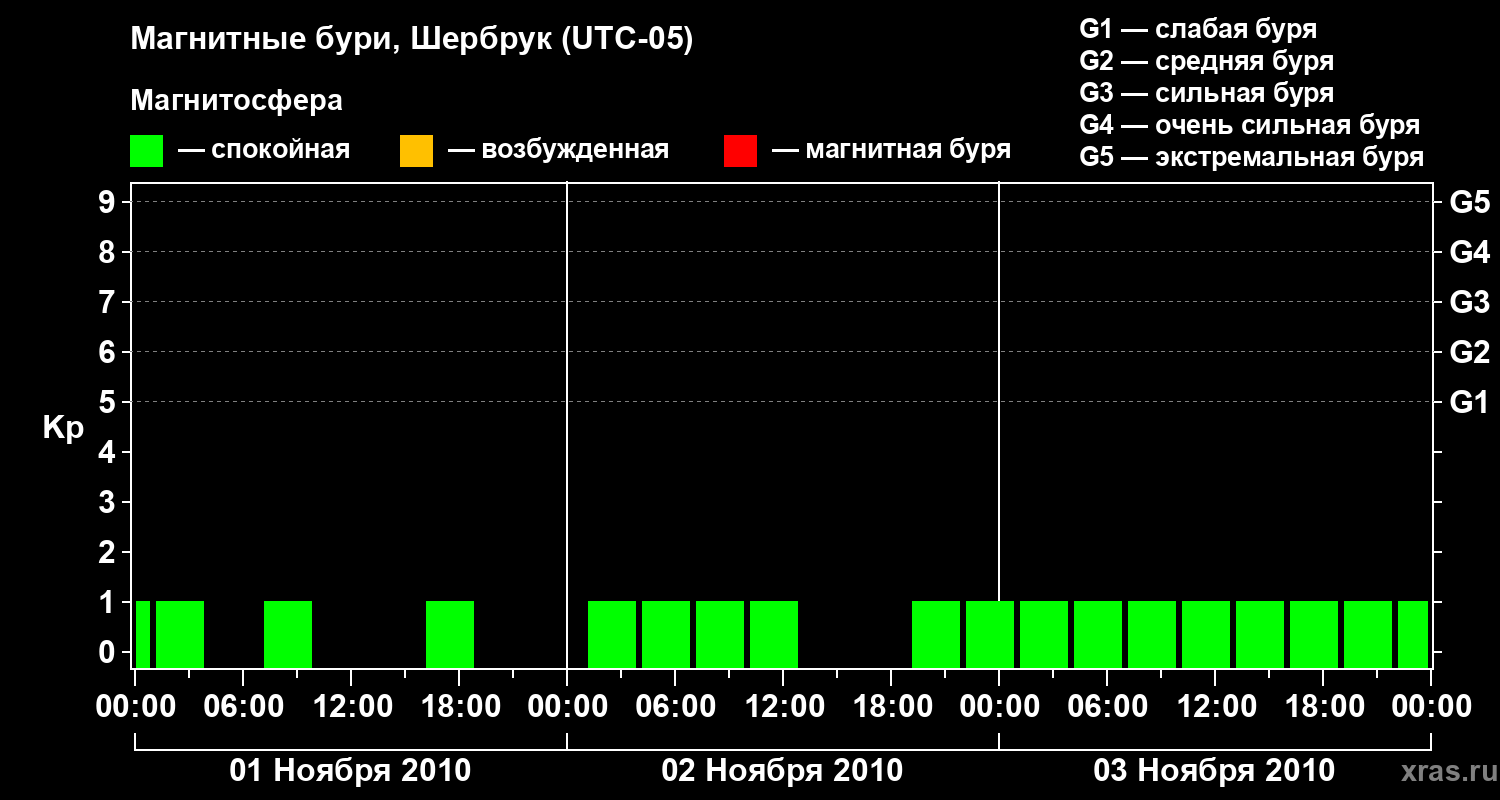The image size is (1500, 800).
Task: Click the — магнитная буря legend label
Action: (891, 151)
